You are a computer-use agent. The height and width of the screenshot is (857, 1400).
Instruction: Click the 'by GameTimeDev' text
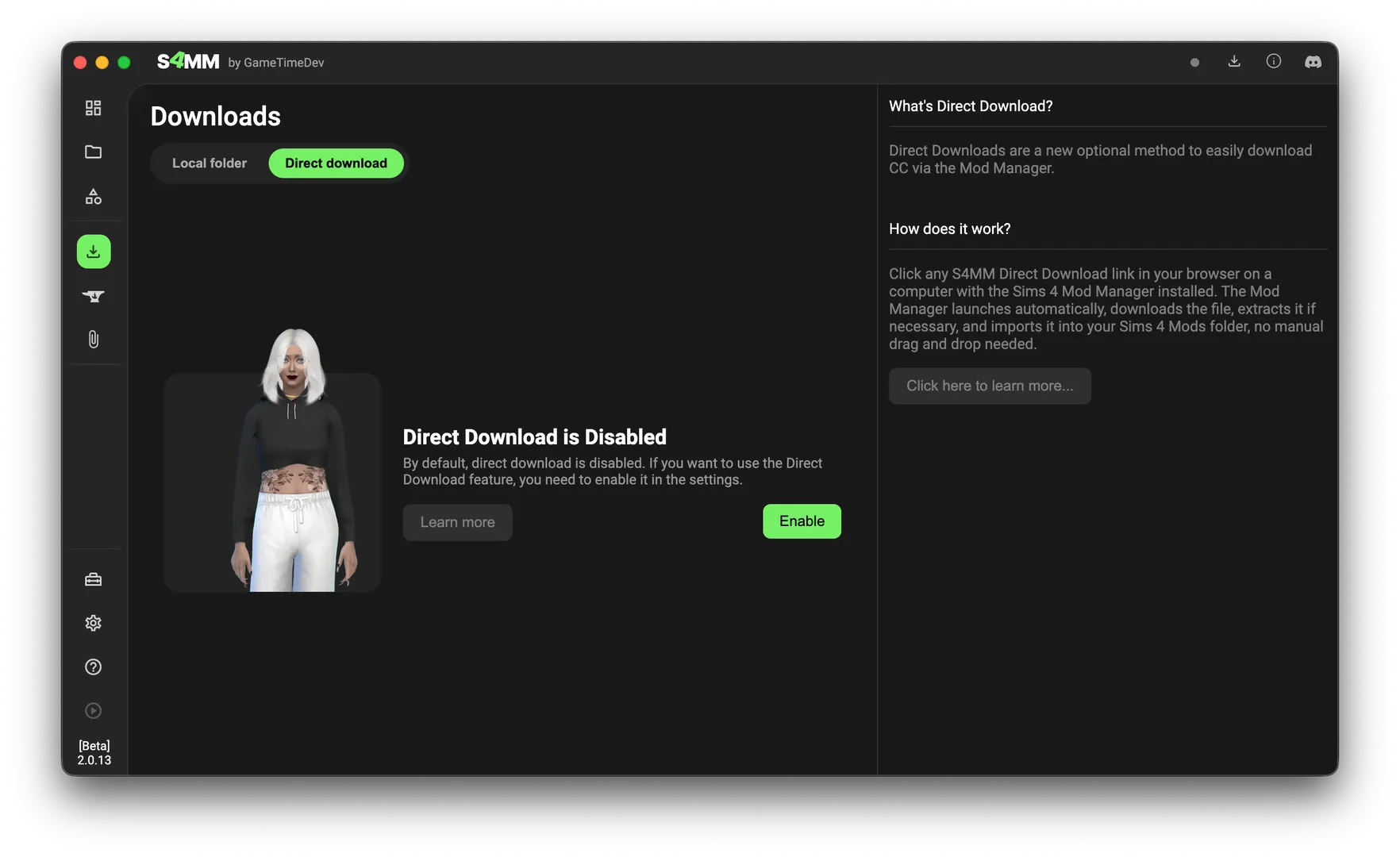click(x=276, y=63)
